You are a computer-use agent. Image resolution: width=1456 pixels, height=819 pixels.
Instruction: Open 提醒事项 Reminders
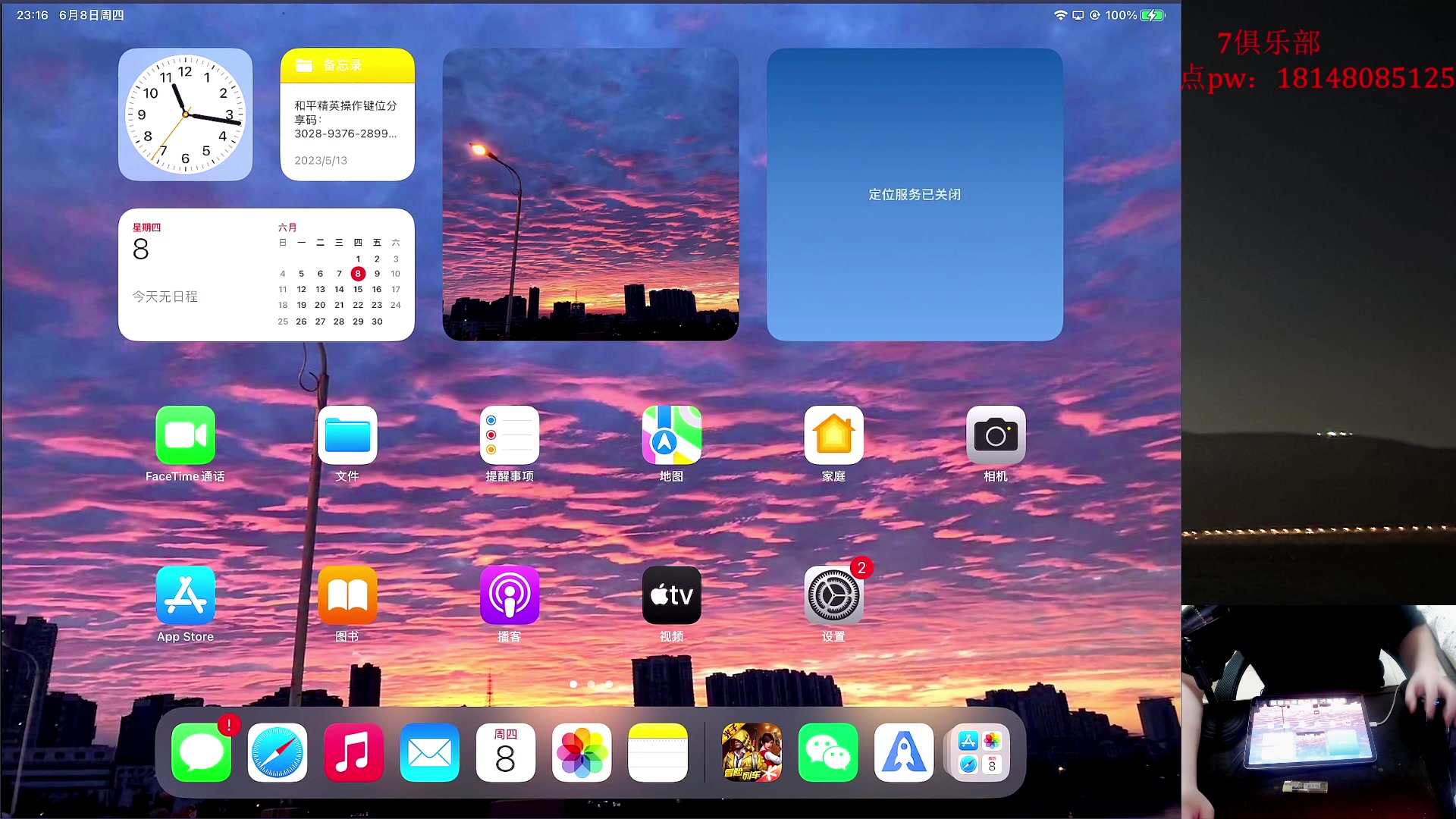509,435
